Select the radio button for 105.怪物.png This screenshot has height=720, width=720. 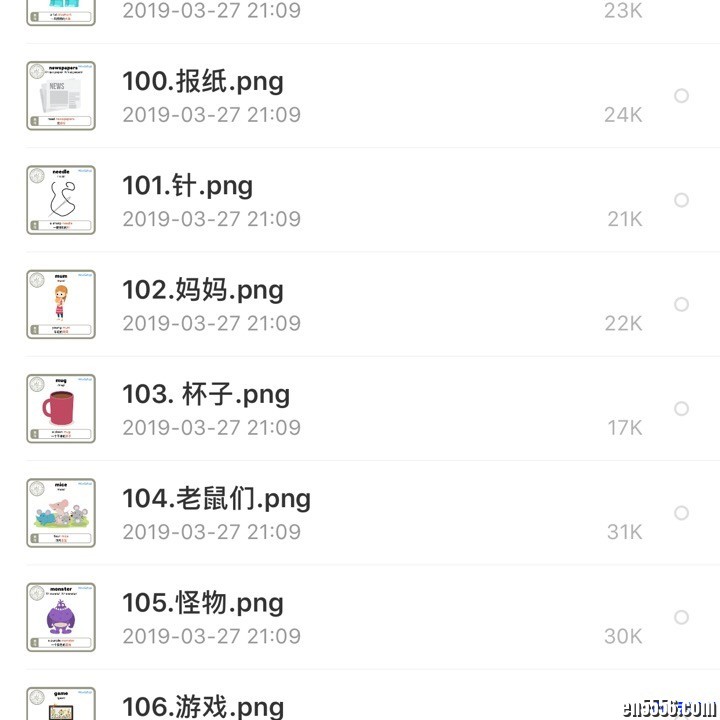tap(681, 617)
